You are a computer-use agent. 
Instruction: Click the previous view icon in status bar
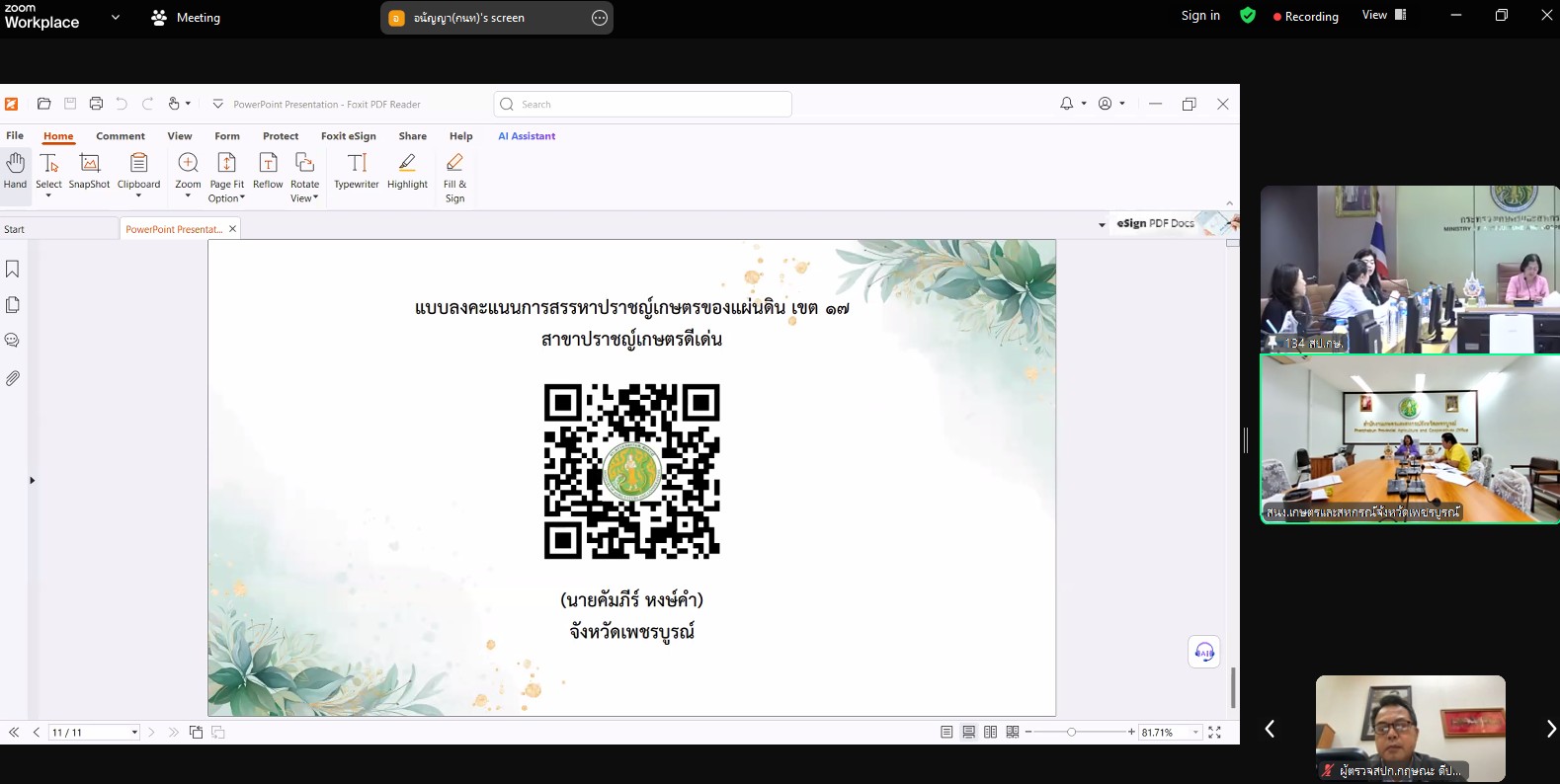(196, 732)
